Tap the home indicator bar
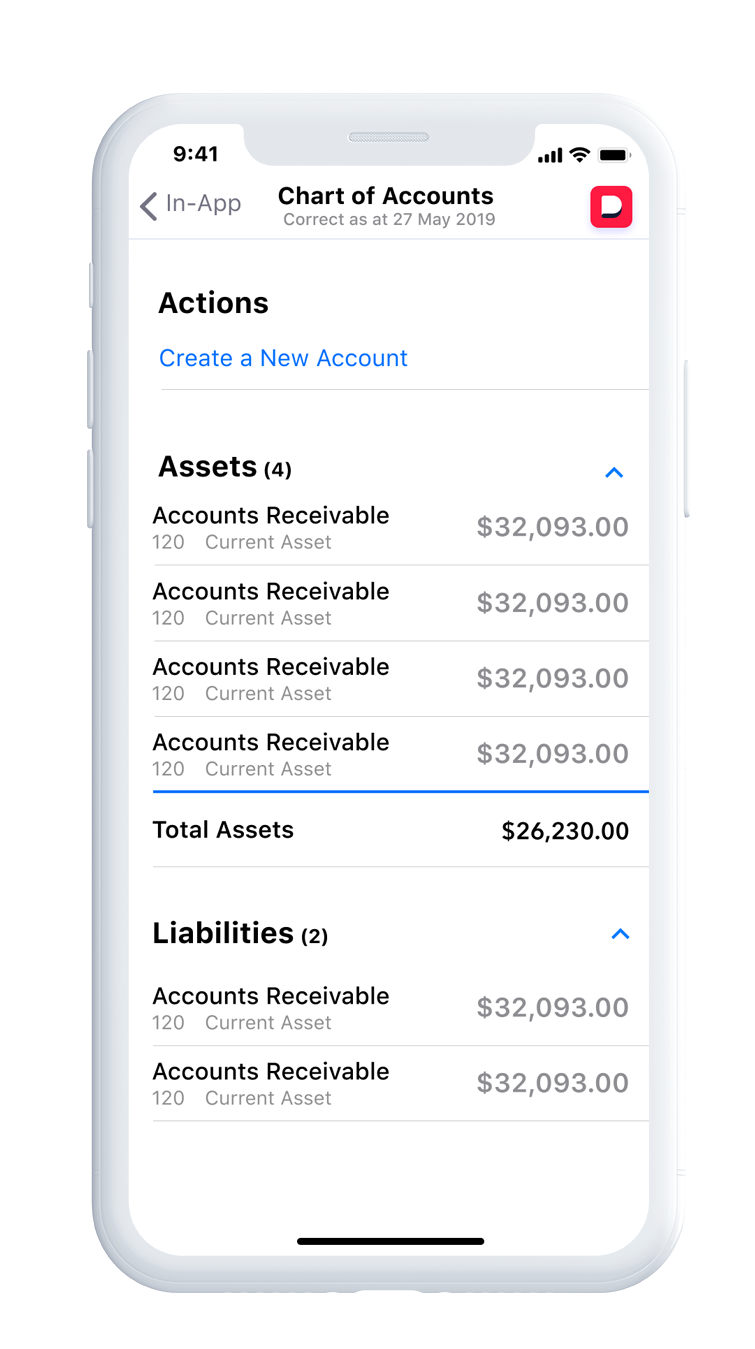The width and height of the screenshot is (755, 1349). tap(390, 1241)
